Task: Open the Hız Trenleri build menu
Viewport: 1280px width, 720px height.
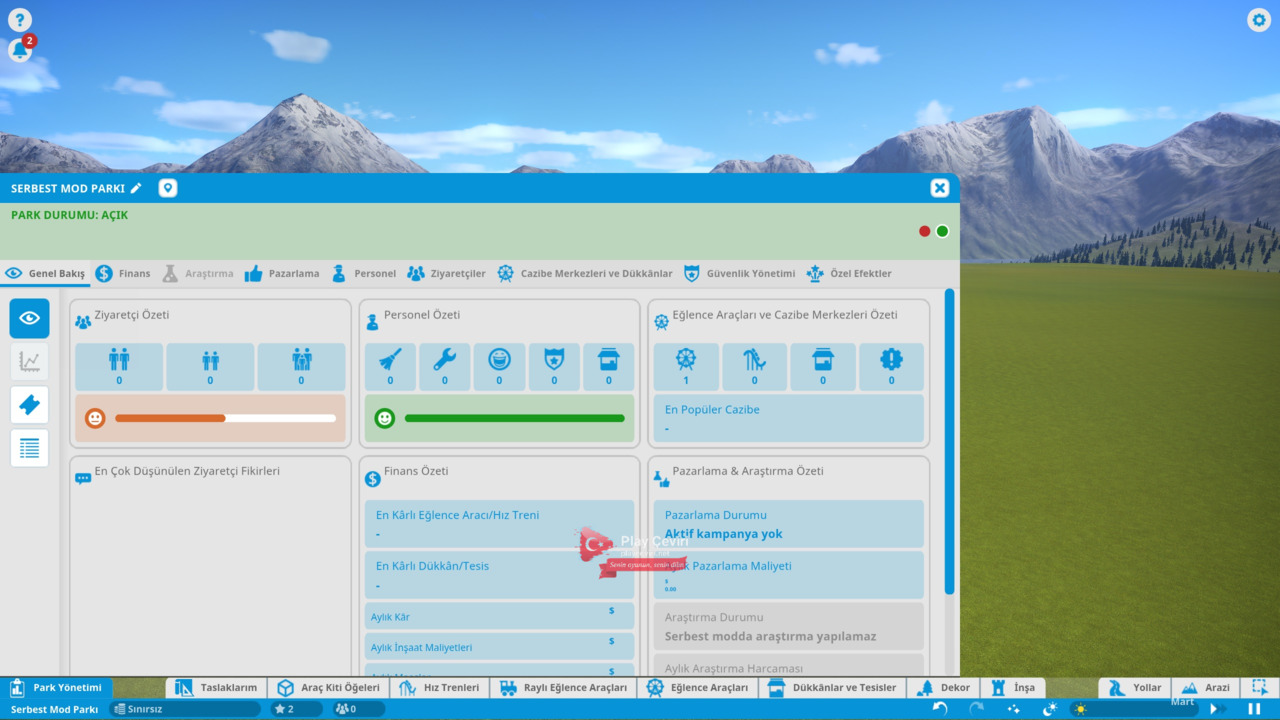Action: click(x=440, y=688)
